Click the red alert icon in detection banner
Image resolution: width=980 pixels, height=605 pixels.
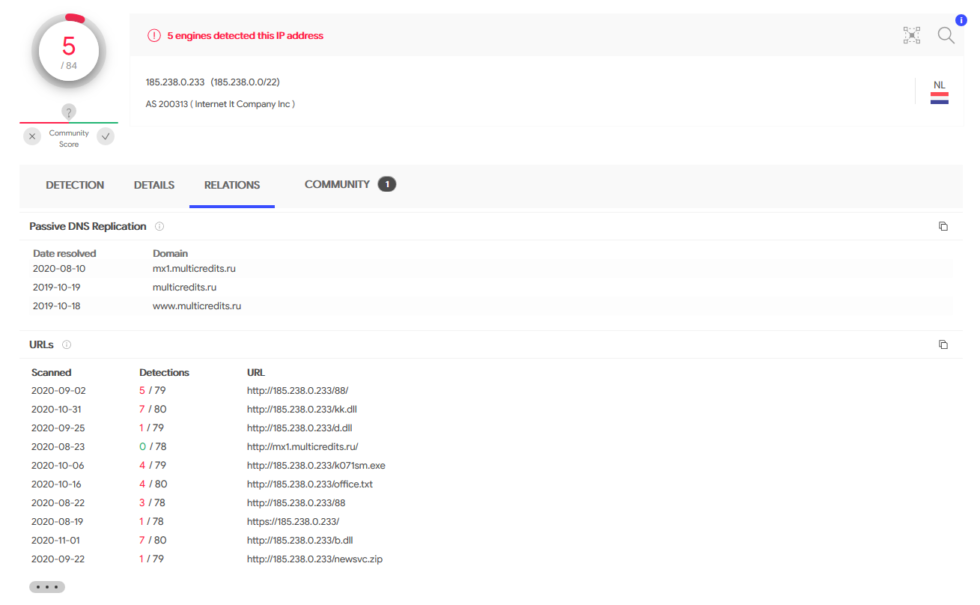[154, 36]
